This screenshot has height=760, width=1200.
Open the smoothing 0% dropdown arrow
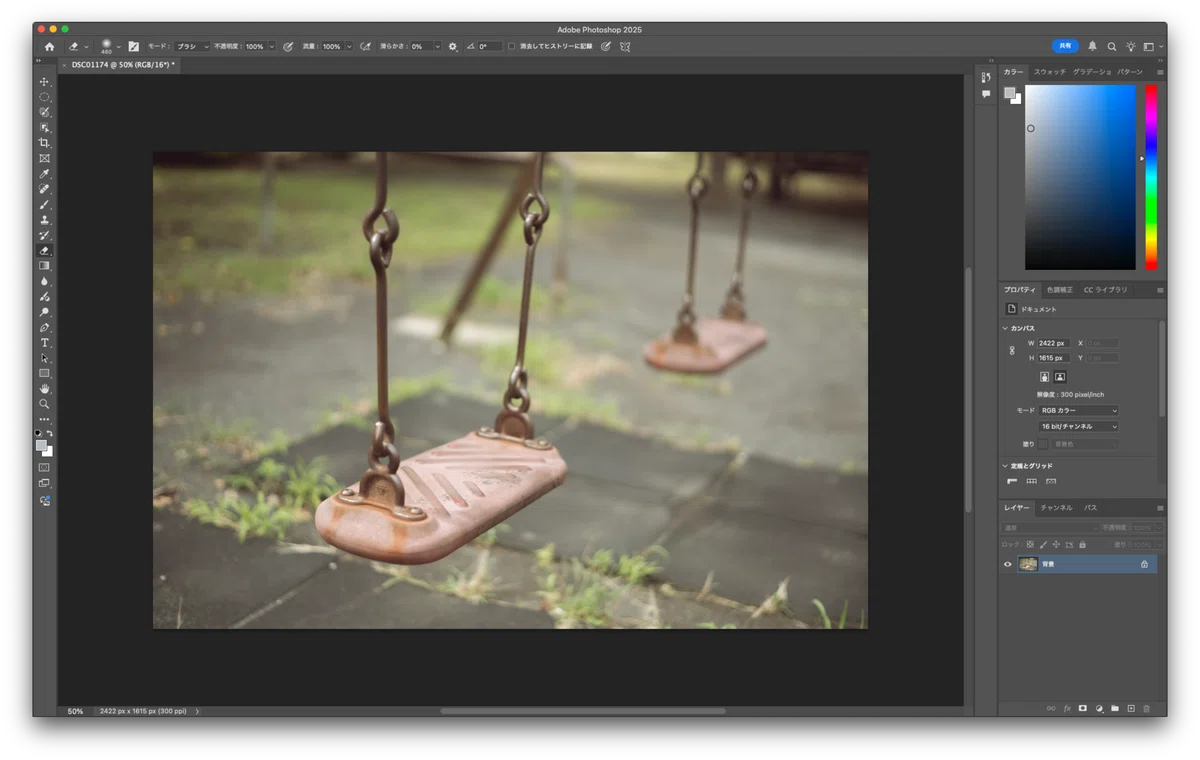tap(437, 46)
